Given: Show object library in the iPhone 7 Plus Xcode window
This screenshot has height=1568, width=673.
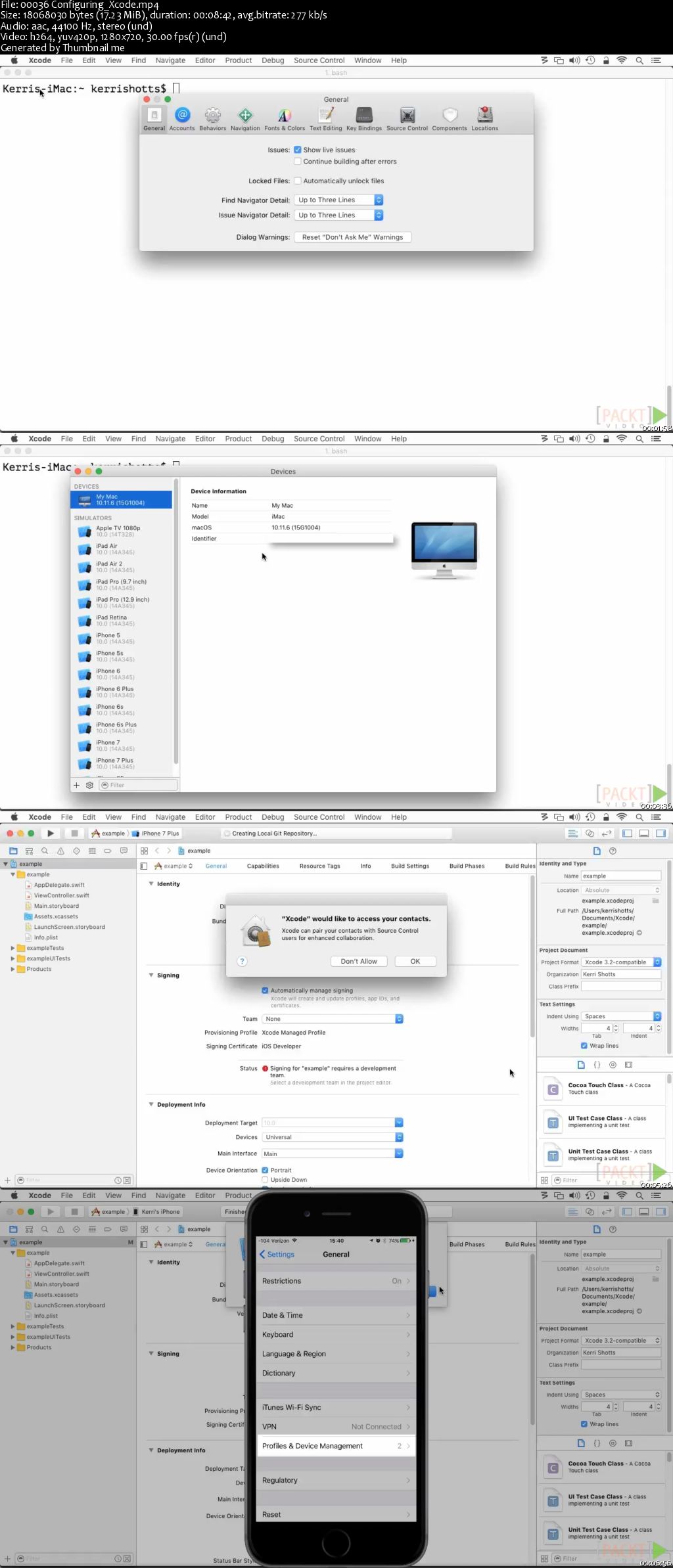Looking at the screenshot, I should pyautogui.click(x=613, y=1065).
